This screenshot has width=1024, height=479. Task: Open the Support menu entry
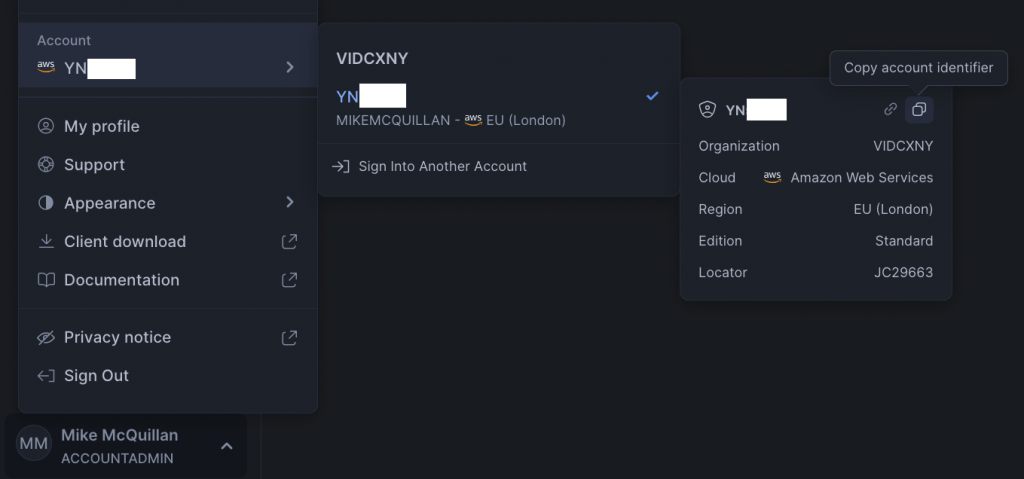[x=94, y=165]
